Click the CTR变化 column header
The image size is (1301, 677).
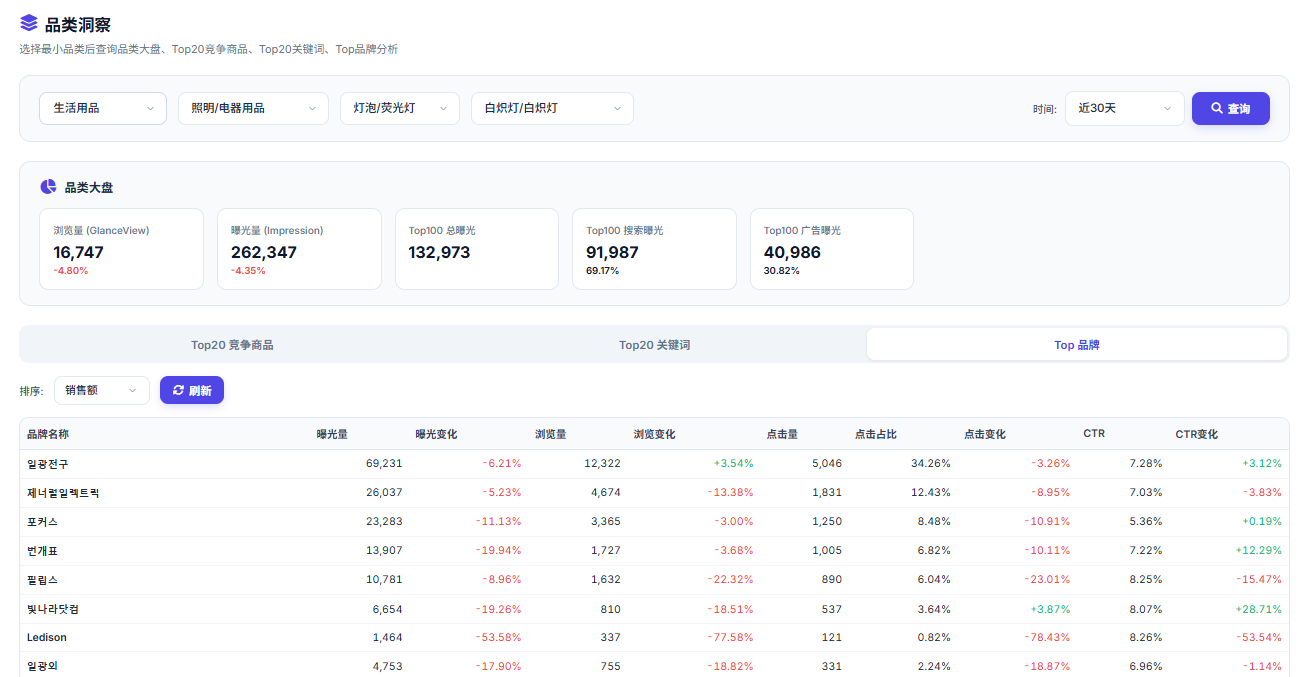click(1196, 434)
